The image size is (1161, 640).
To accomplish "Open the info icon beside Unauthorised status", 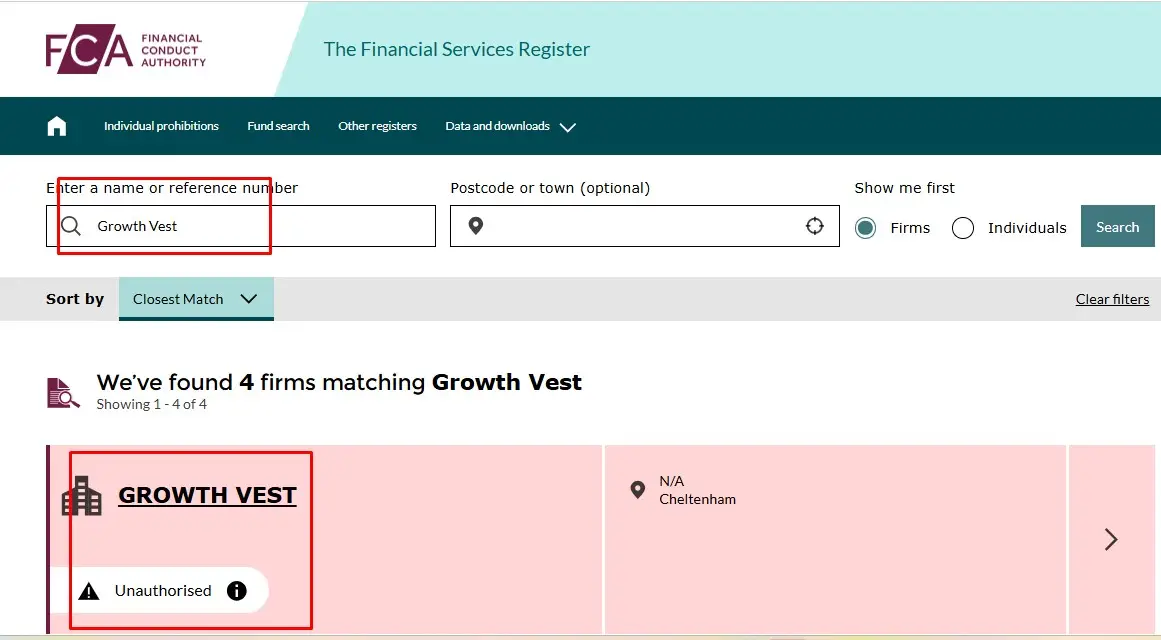I will pyautogui.click(x=236, y=590).
